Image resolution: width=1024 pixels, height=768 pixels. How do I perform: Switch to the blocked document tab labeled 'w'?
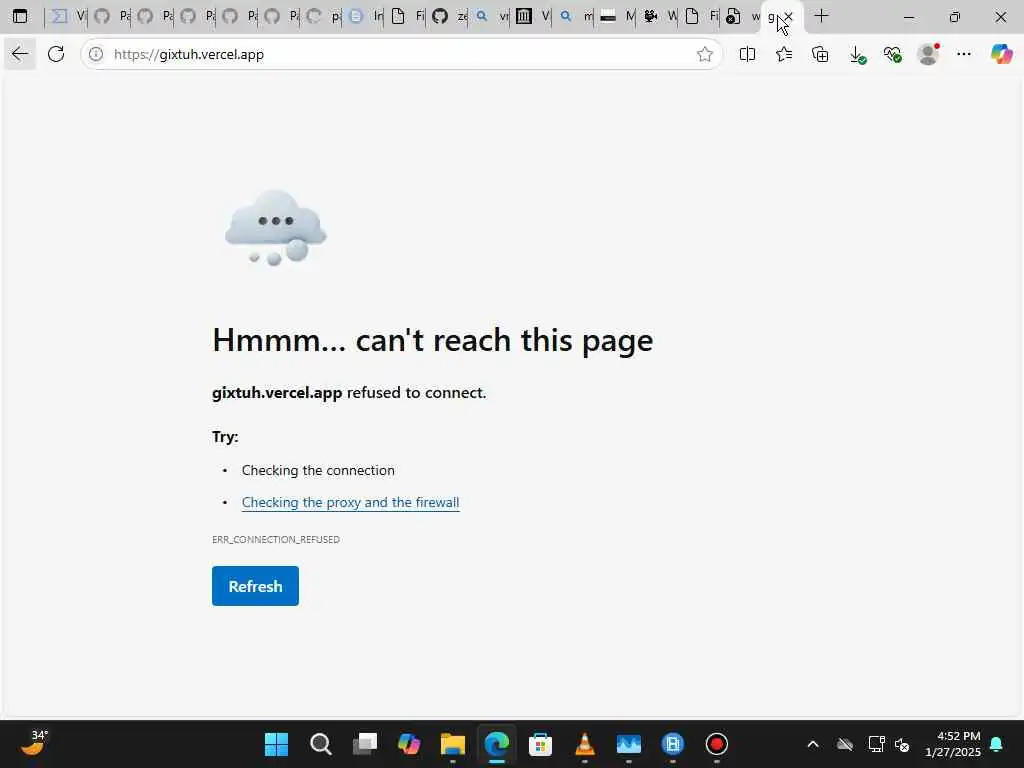click(x=743, y=16)
